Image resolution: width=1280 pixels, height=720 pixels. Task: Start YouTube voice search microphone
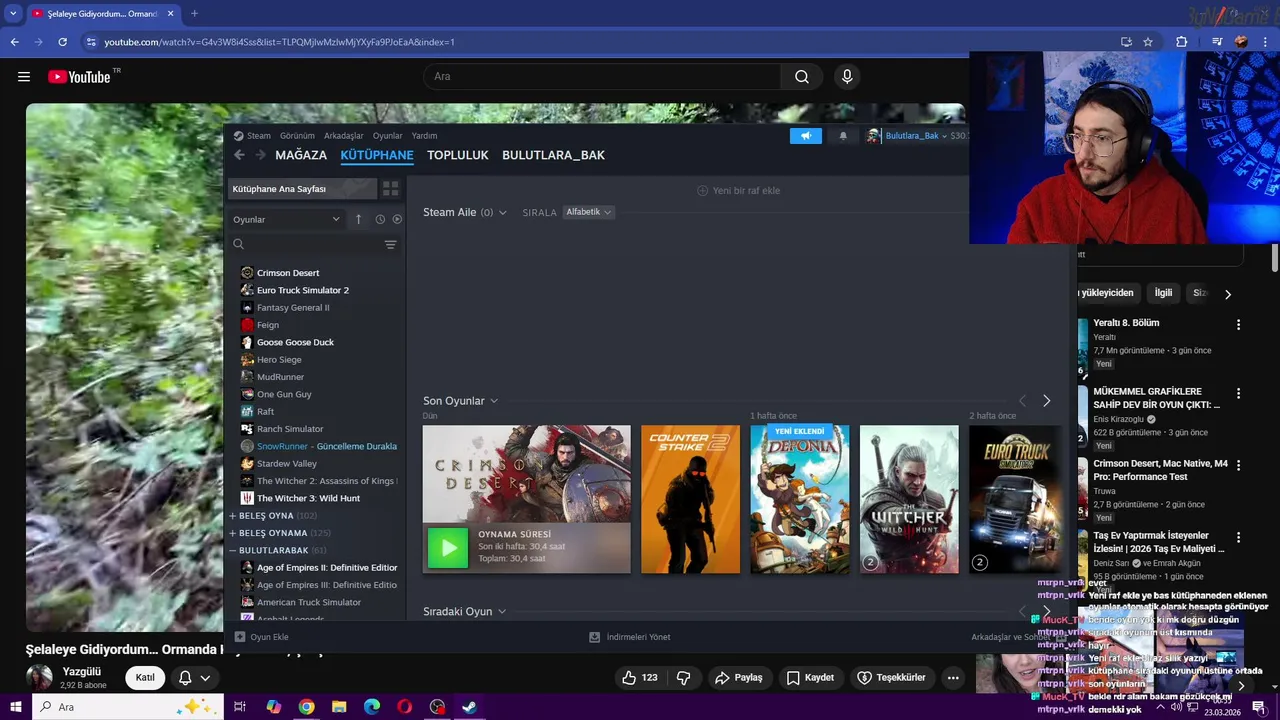coord(847,77)
